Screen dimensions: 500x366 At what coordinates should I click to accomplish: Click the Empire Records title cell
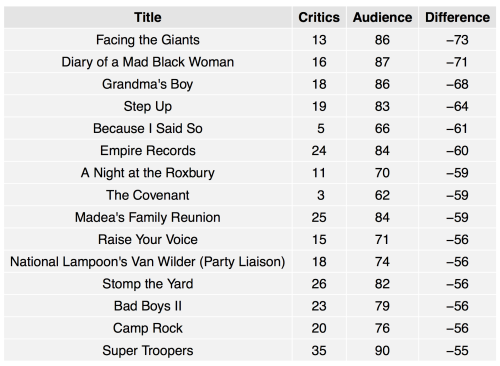click(148, 151)
